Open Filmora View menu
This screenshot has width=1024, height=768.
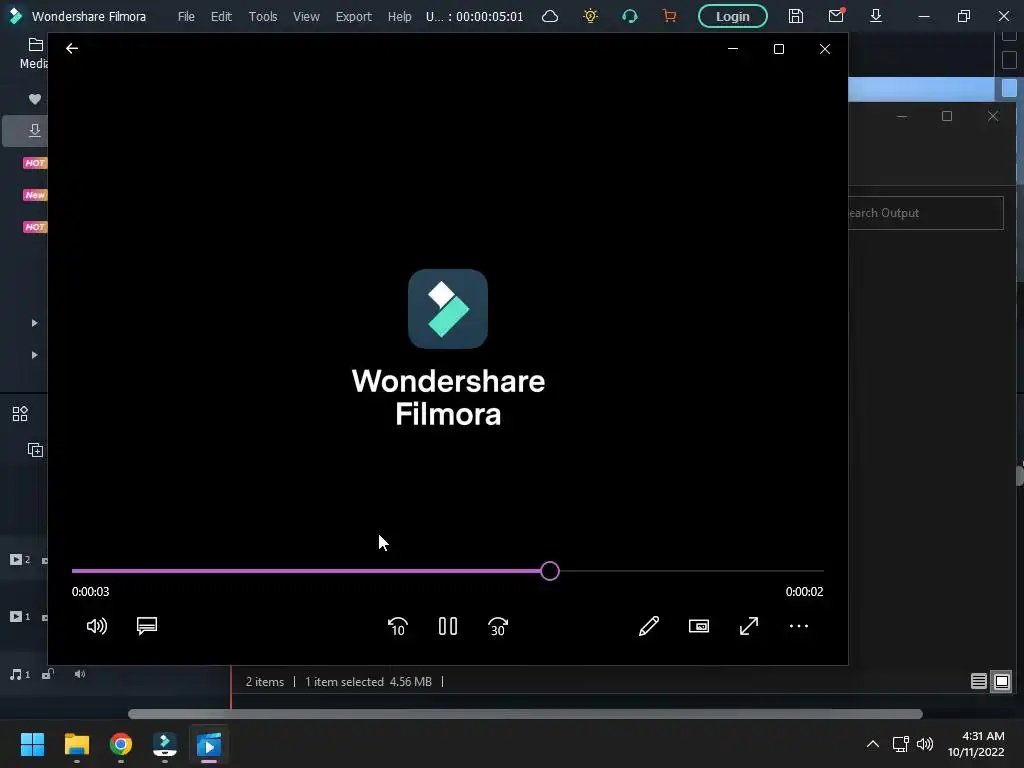[x=306, y=16]
